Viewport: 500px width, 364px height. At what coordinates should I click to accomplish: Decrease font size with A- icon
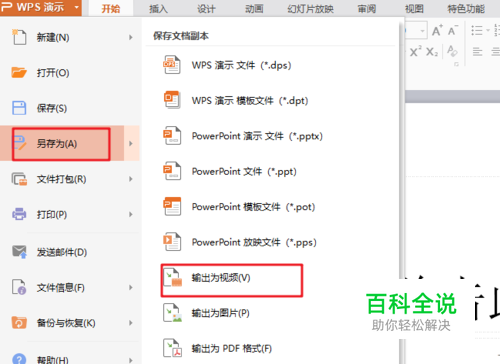(x=453, y=30)
